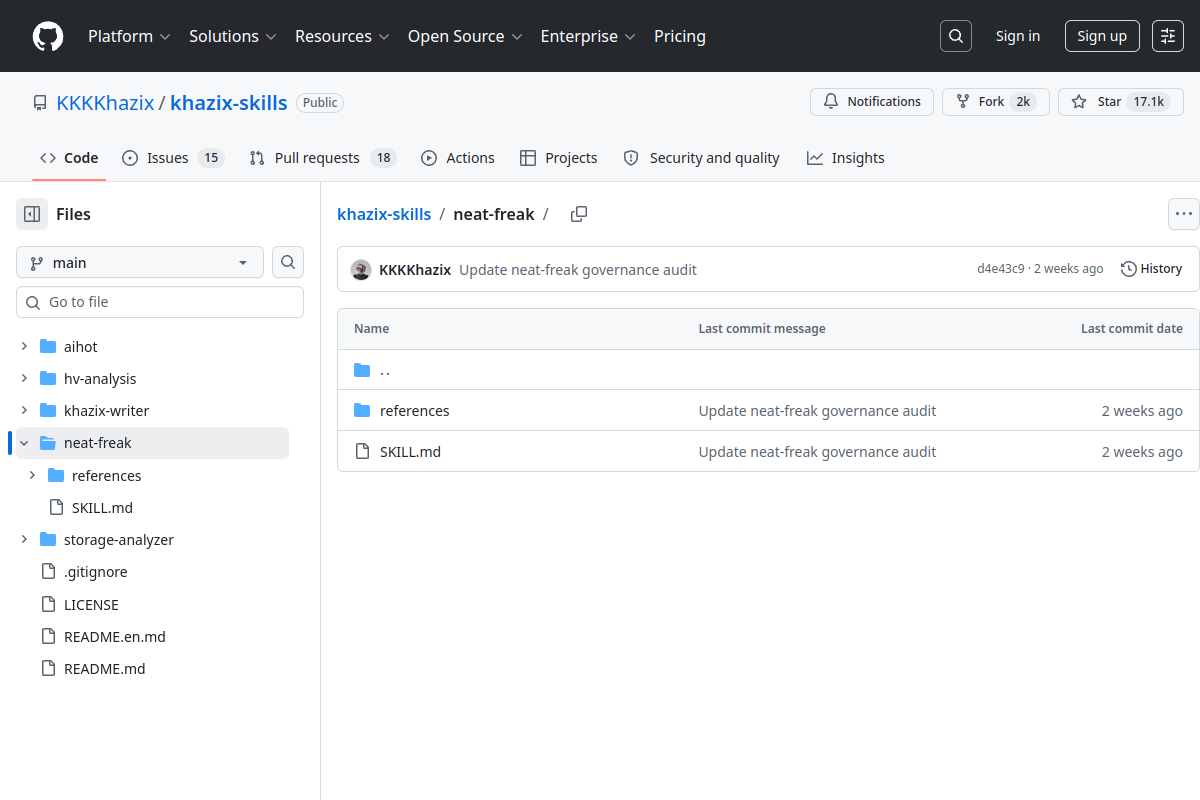Click commit message in the SKILL.md row
Image resolution: width=1200 pixels, height=800 pixels.
(817, 452)
